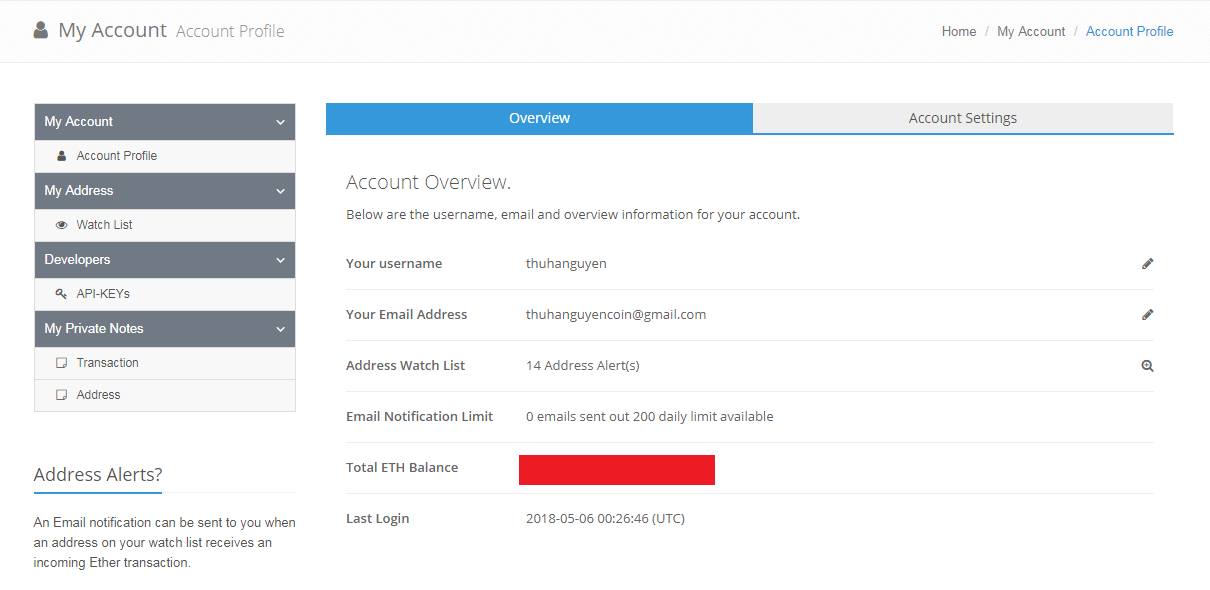Screen dimensions: 1210x590
Task: Click the user icon next to My Account heading
Action: (x=41, y=30)
